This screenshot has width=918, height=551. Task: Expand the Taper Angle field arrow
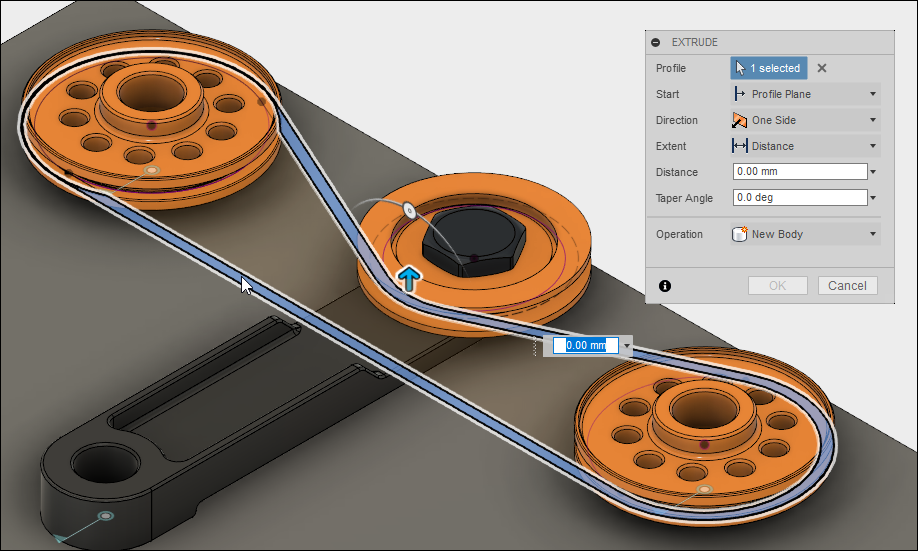pyautogui.click(x=874, y=198)
